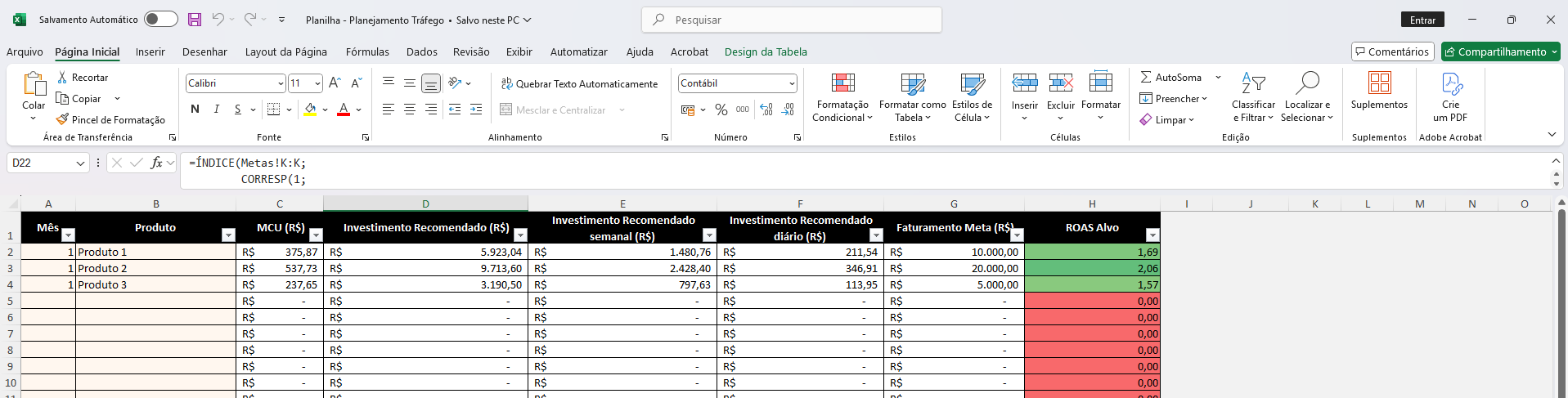Click the percent style icon

(721, 110)
